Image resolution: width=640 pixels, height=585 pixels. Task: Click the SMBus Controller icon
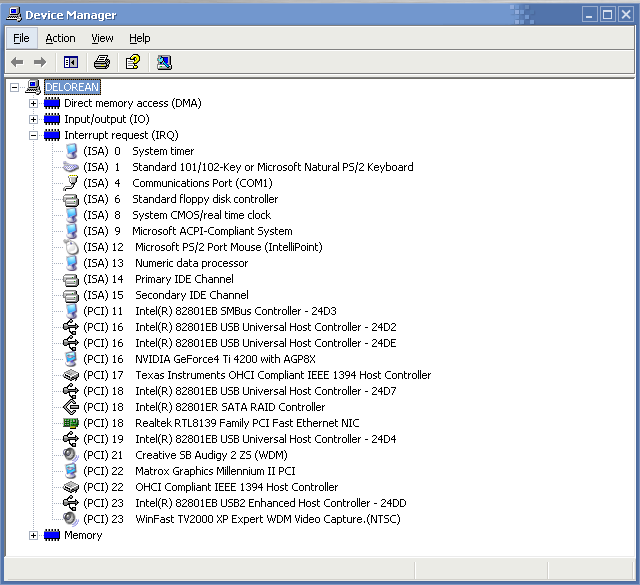click(x=71, y=311)
